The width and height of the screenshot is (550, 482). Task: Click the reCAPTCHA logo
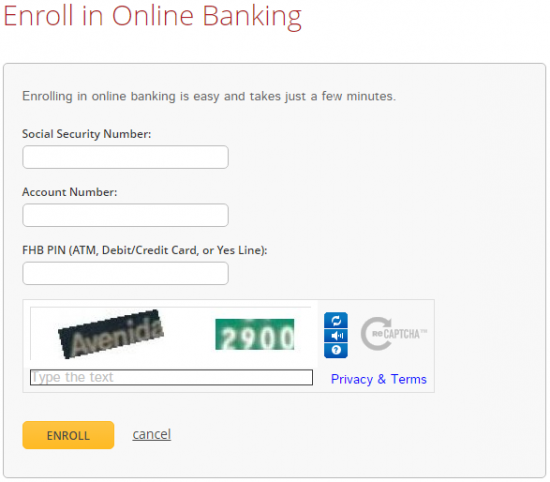(394, 334)
